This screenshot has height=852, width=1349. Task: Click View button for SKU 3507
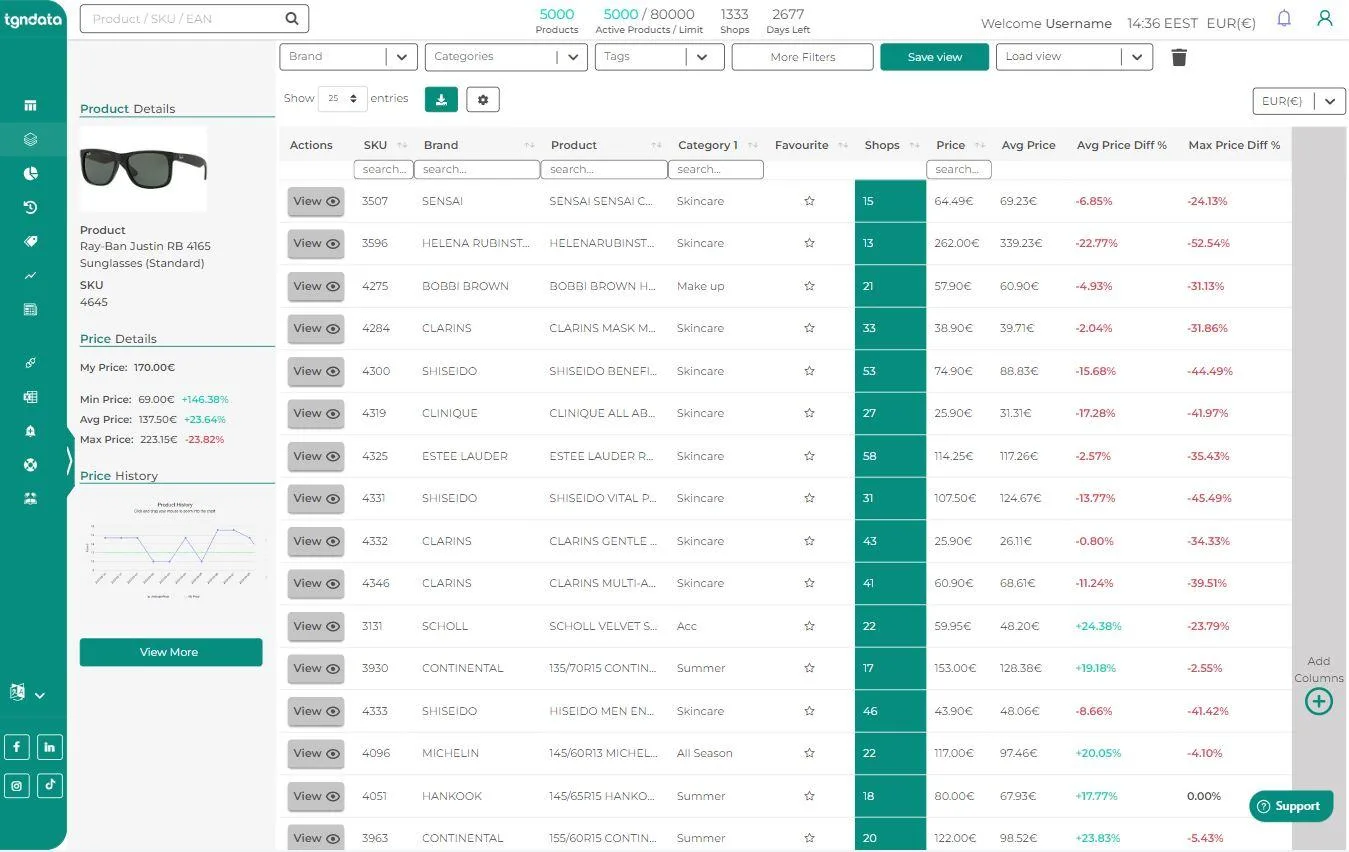[316, 201]
